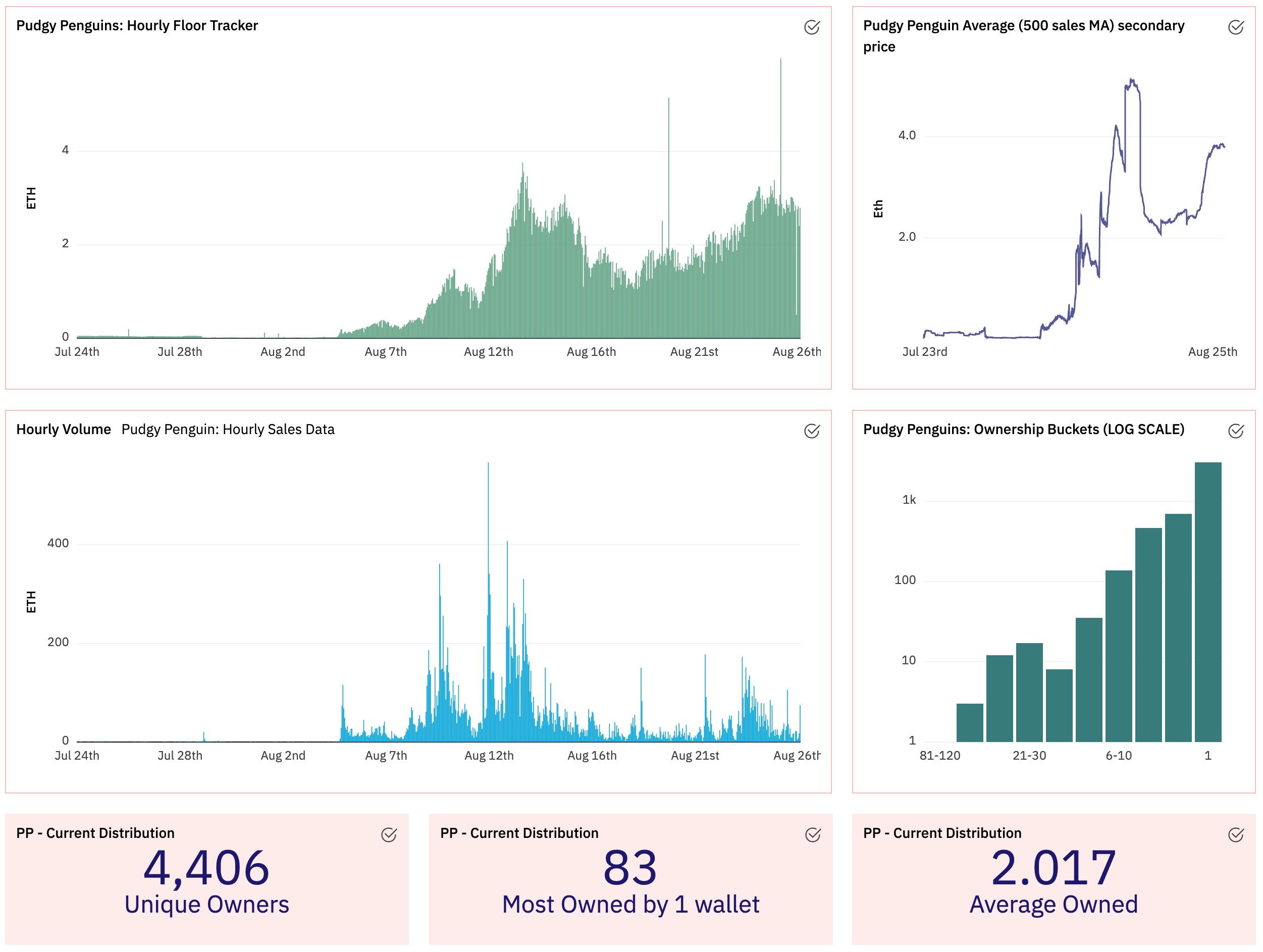
Task: Click checkmark icon on Ownership Buckets panel
Action: (1236, 431)
